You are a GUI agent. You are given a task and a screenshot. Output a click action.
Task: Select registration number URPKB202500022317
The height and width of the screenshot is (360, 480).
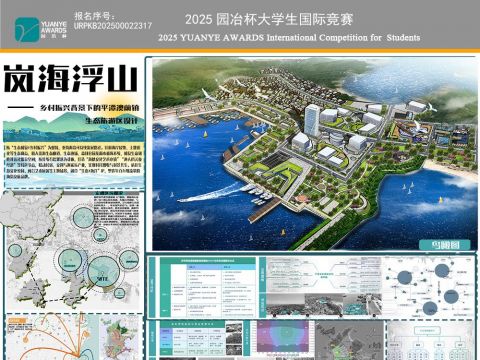point(113,26)
